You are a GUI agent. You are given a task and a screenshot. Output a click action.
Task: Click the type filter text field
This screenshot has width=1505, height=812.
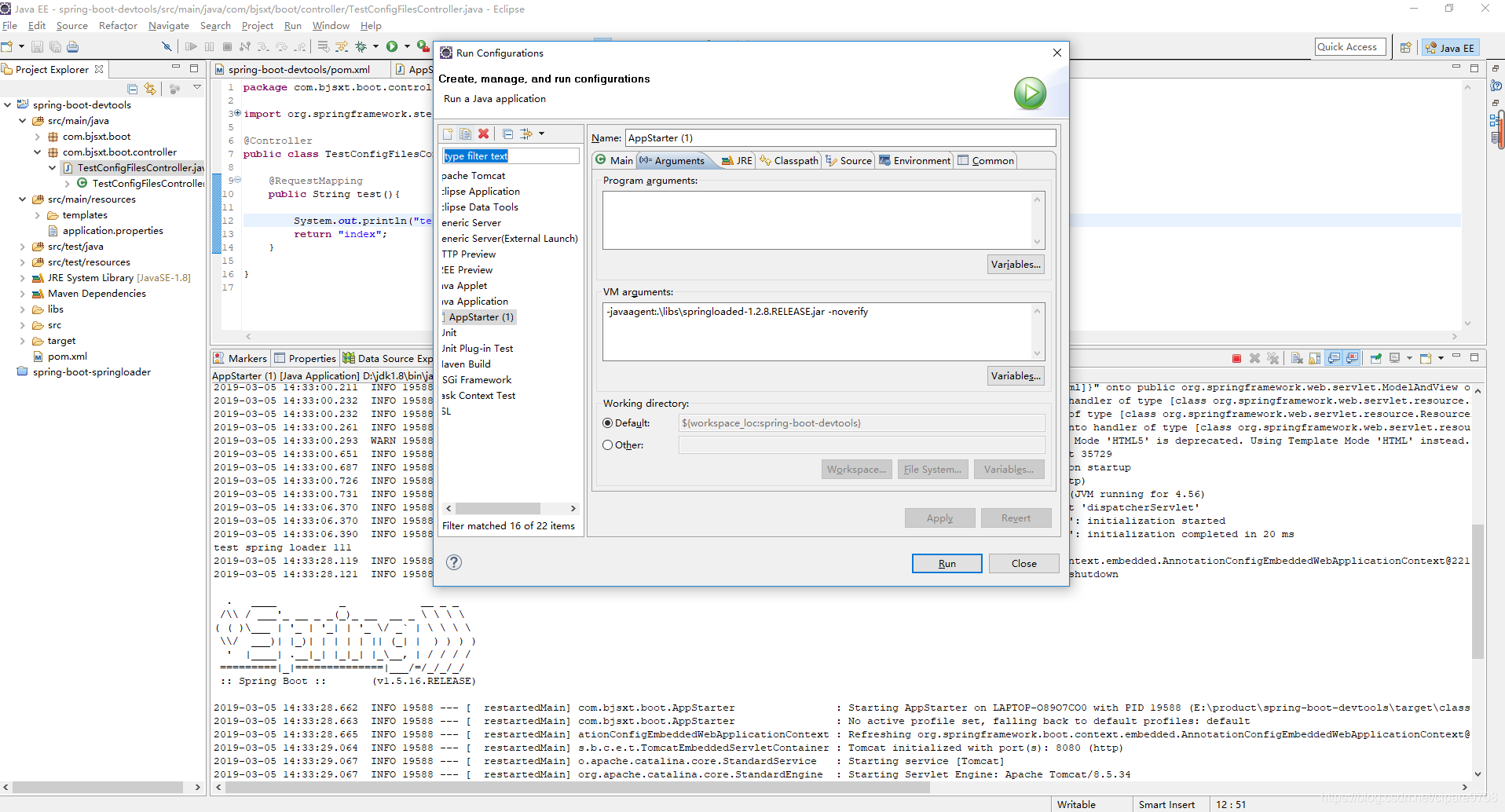coord(511,155)
